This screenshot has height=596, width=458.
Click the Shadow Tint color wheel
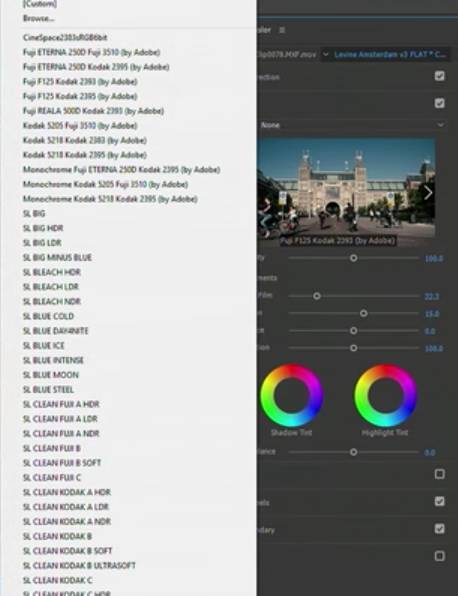[292, 395]
